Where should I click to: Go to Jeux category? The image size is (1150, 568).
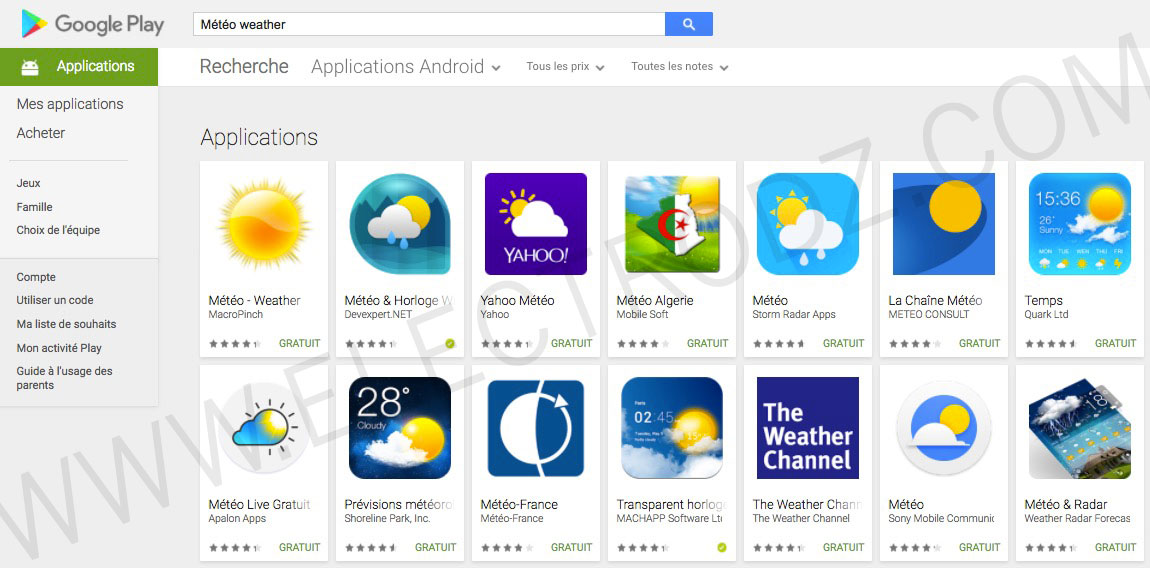pos(29,183)
